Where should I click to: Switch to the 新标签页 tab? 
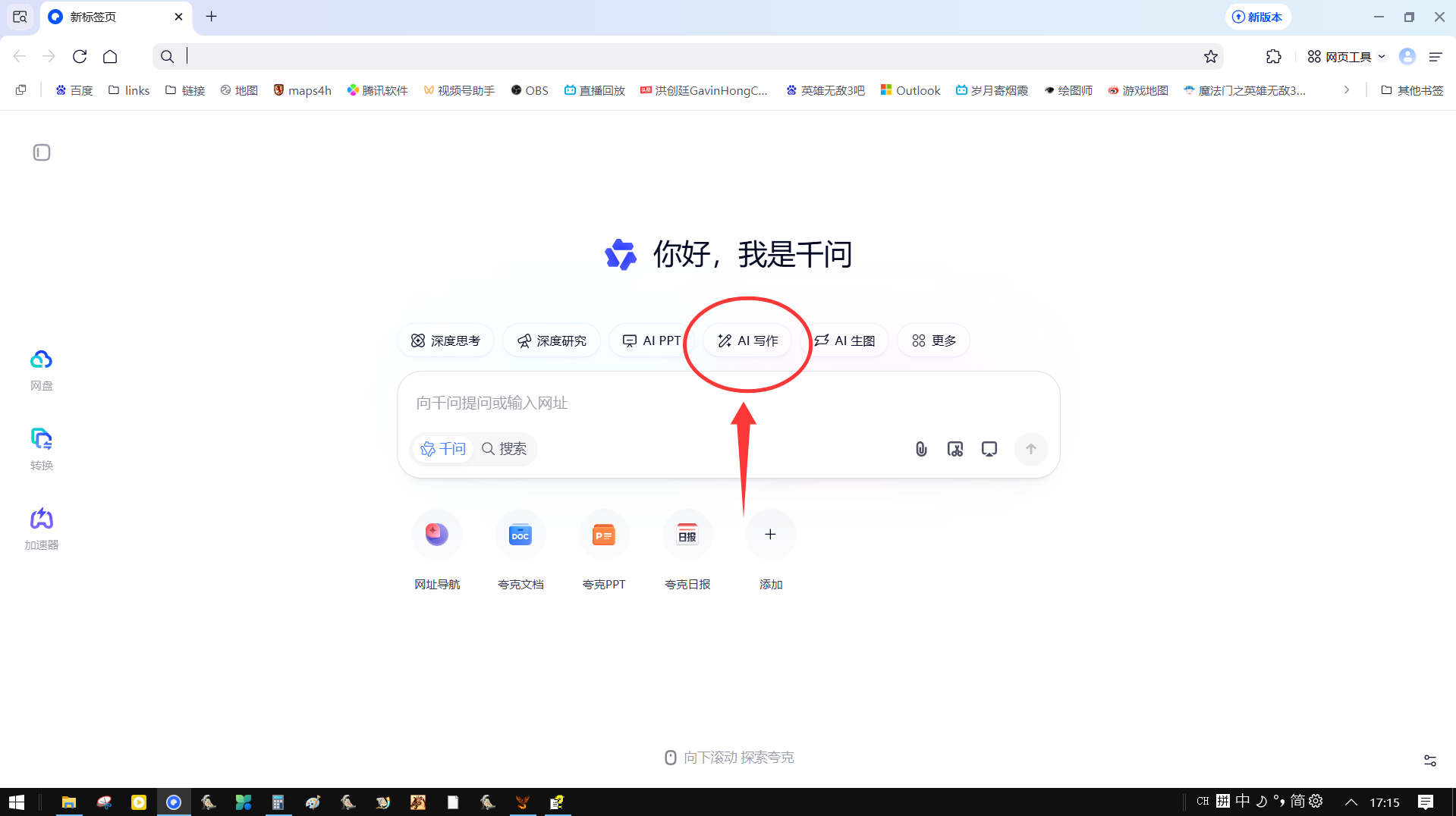coord(93,17)
